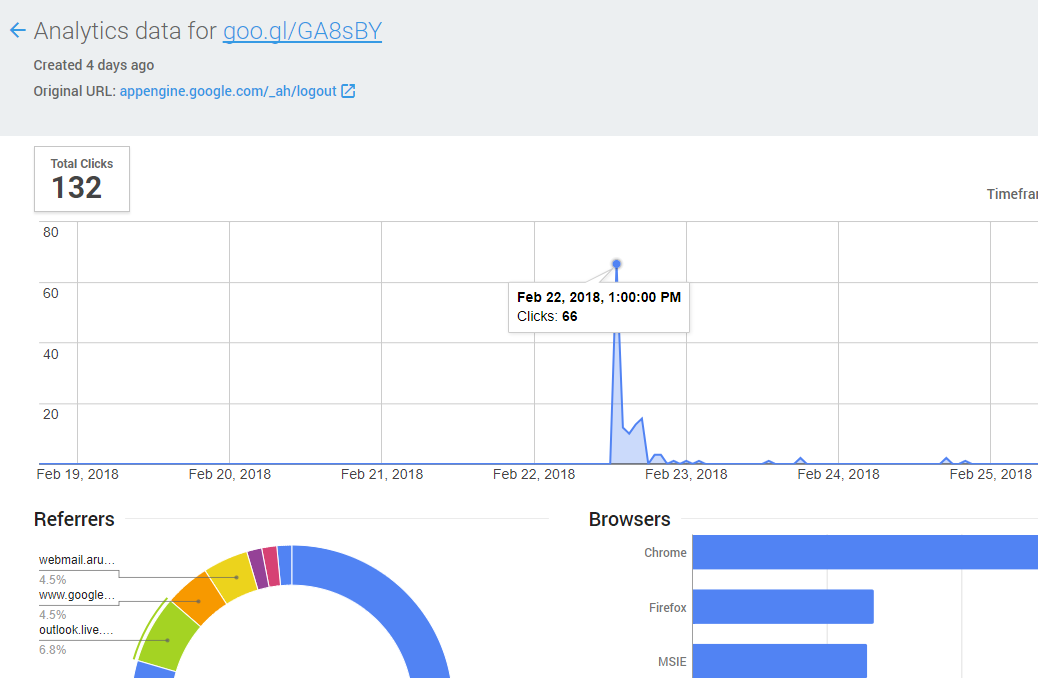Click the Total Clicks 132 card
The image size is (1038, 678).
pos(82,179)
